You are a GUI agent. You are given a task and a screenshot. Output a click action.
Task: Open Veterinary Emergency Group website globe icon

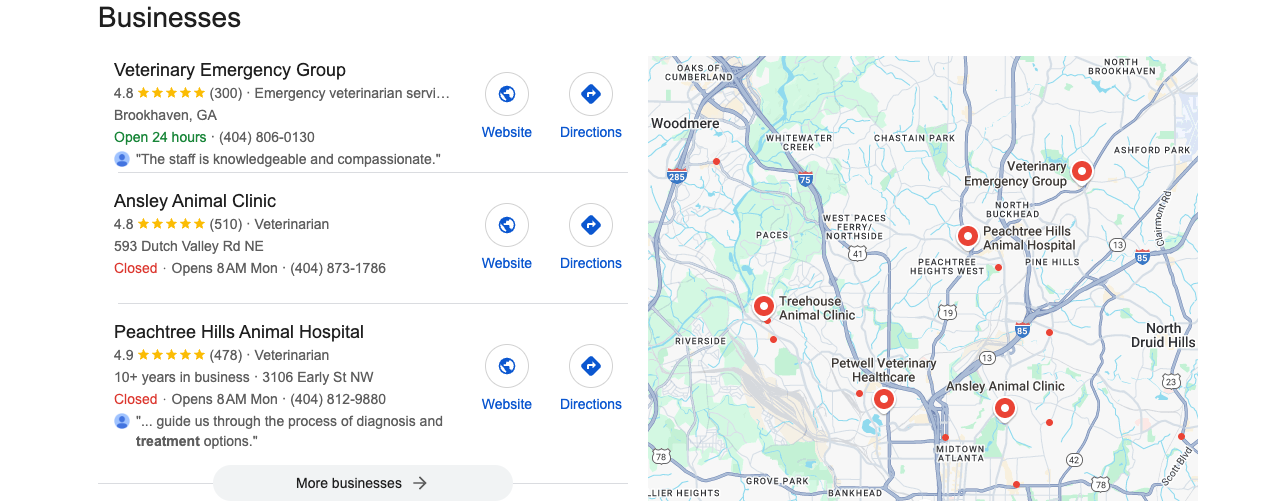click(x=507, y=94)
